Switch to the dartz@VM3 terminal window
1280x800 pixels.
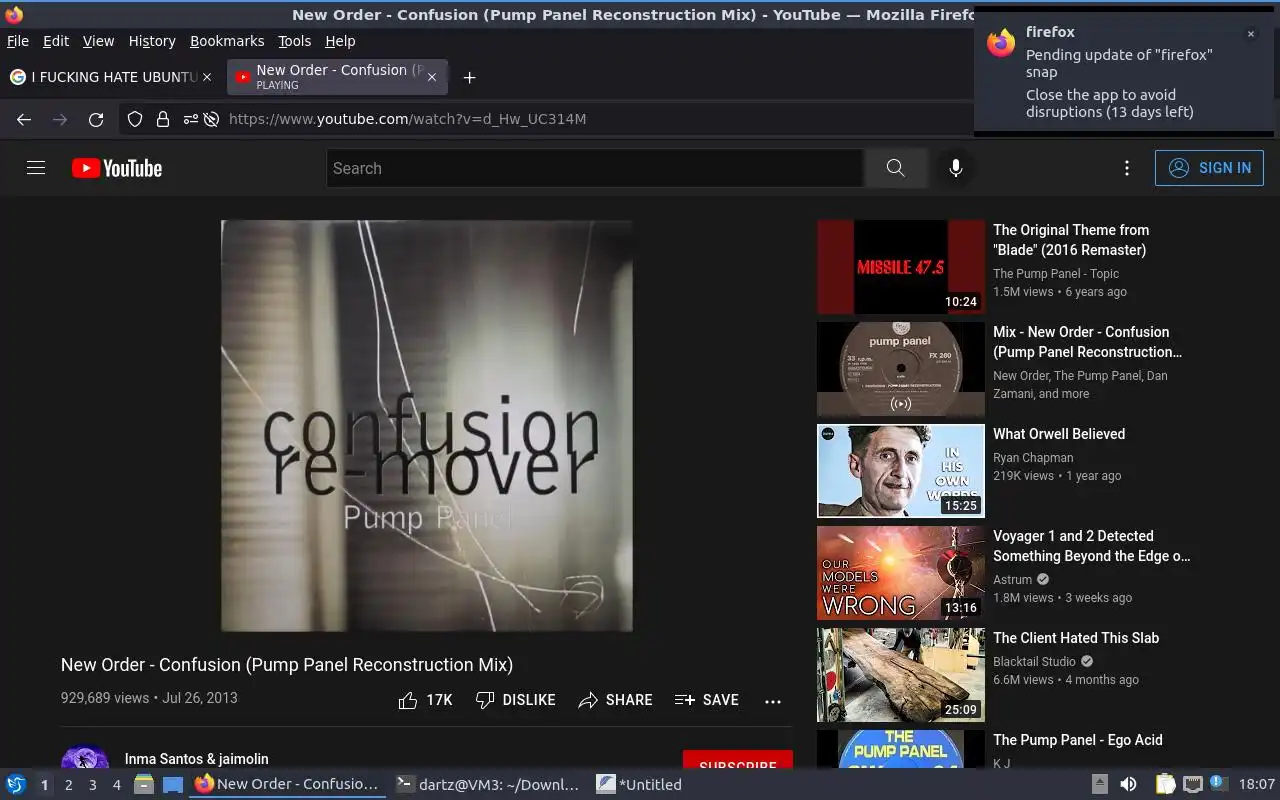pos(486,784)
